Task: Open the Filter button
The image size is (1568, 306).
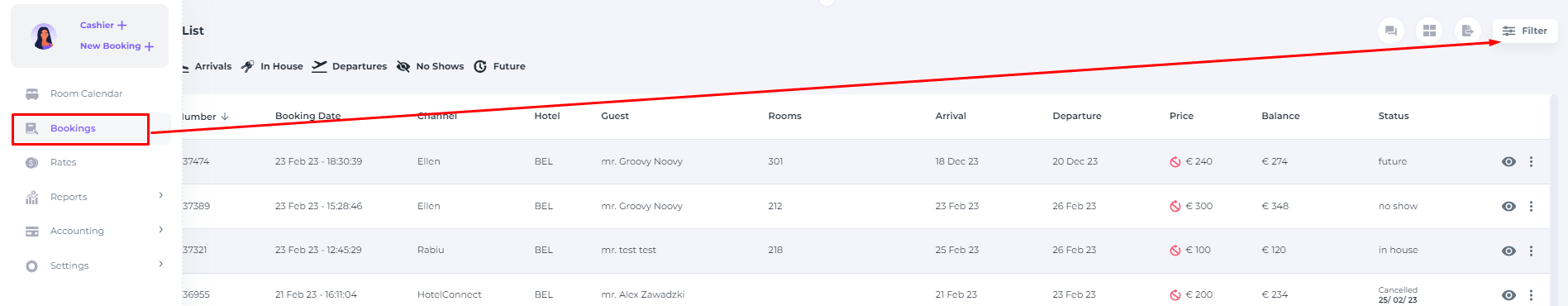Action: pos(1525,31)
